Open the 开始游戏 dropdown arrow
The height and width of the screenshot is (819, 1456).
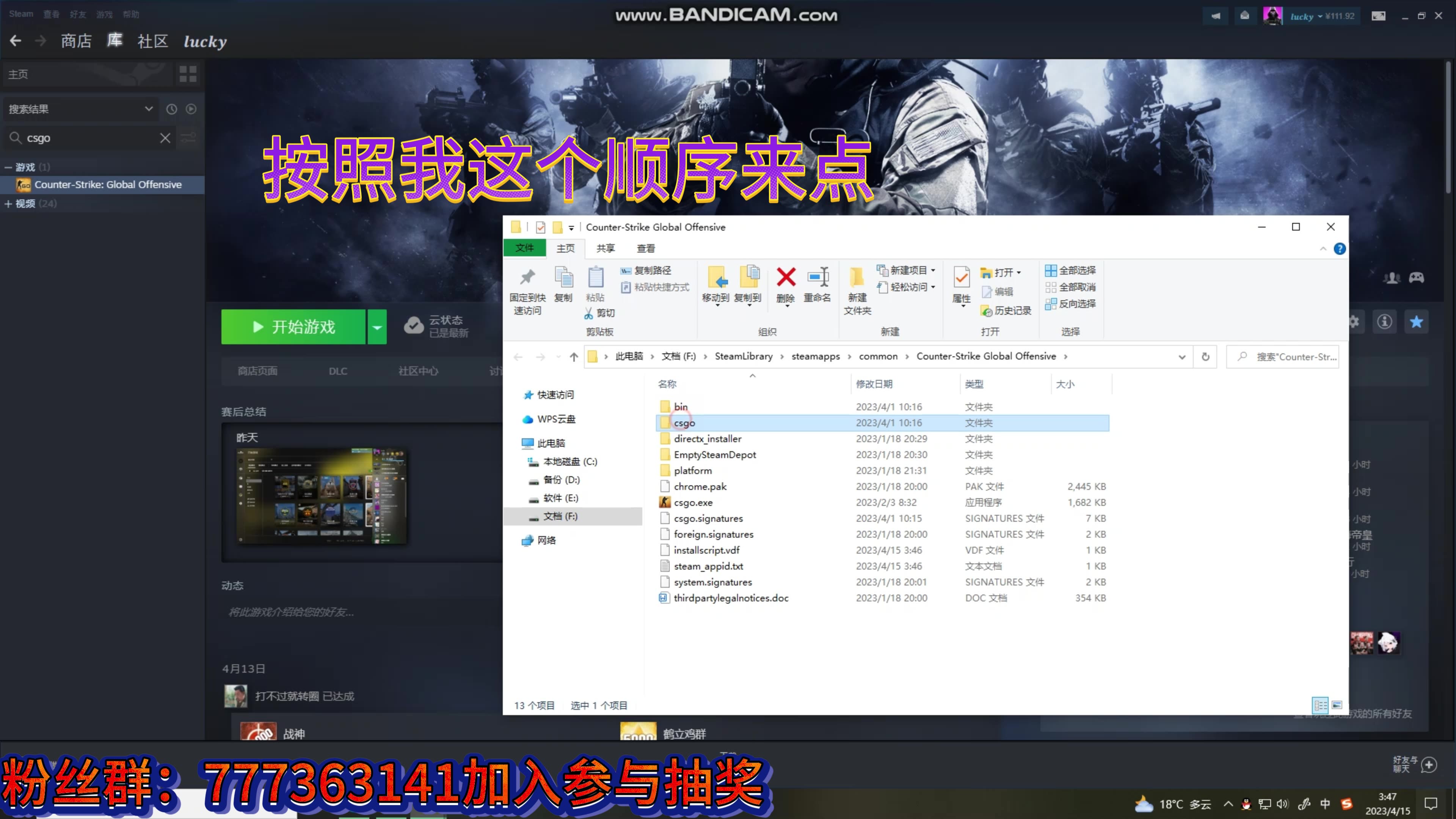point(377,327)
